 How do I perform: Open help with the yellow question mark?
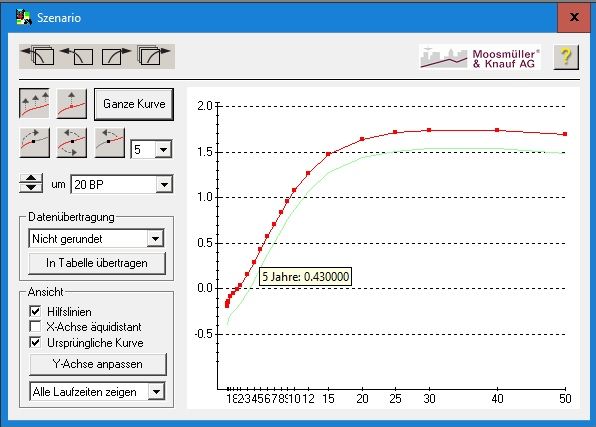pos(566,57)
